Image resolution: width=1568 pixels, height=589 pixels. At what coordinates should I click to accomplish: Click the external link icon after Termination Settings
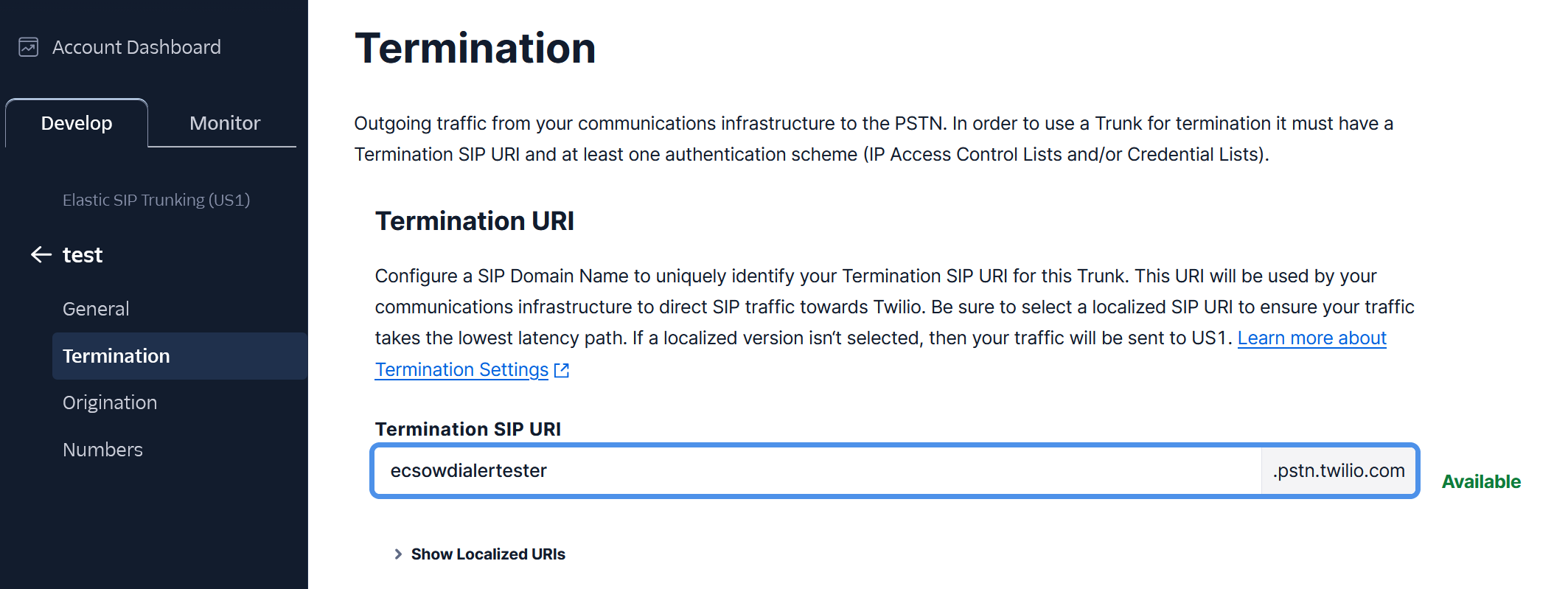click(x=562, y=370)
